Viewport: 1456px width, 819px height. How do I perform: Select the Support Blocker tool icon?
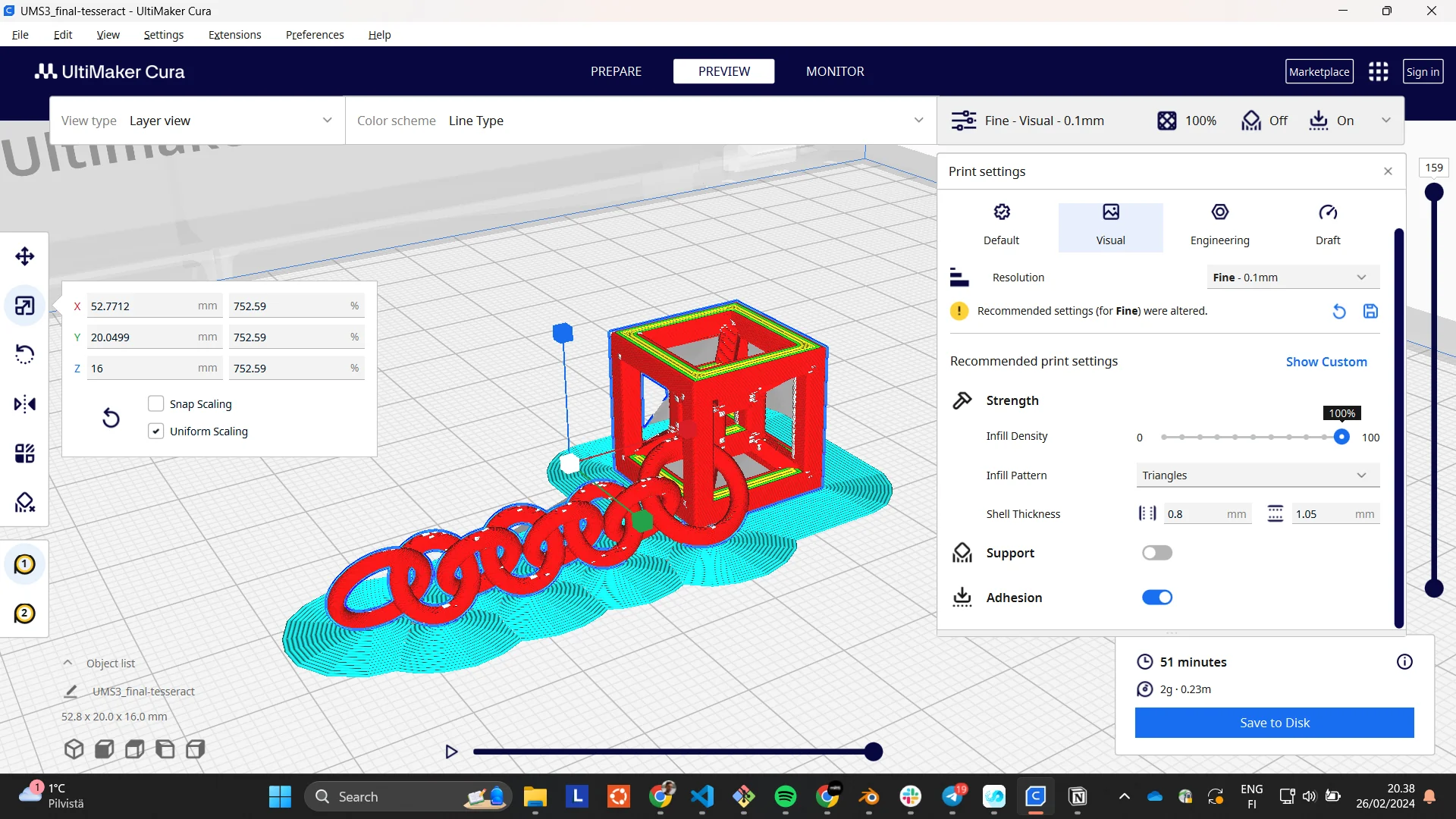click(x=24, y=503)
